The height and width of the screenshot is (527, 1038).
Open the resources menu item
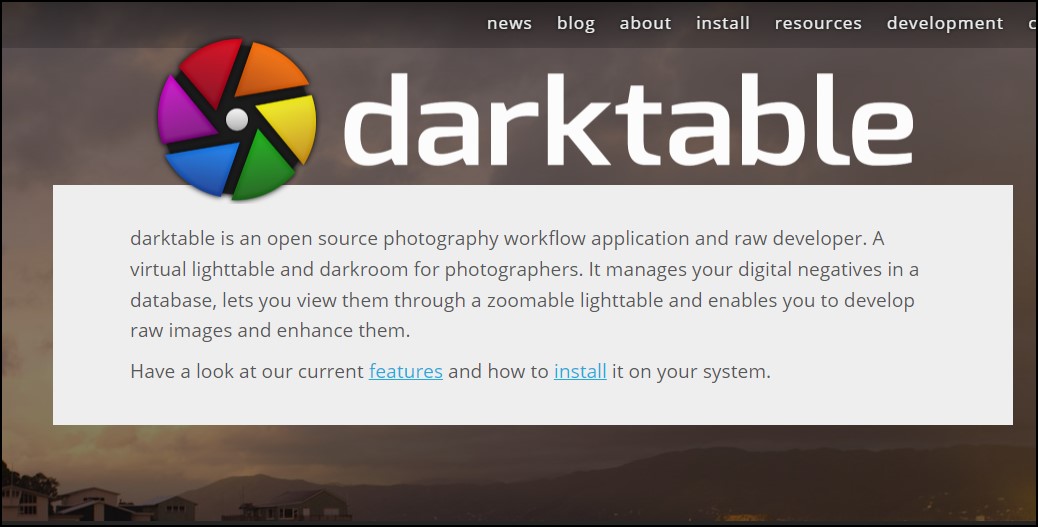tap(818, 23)
